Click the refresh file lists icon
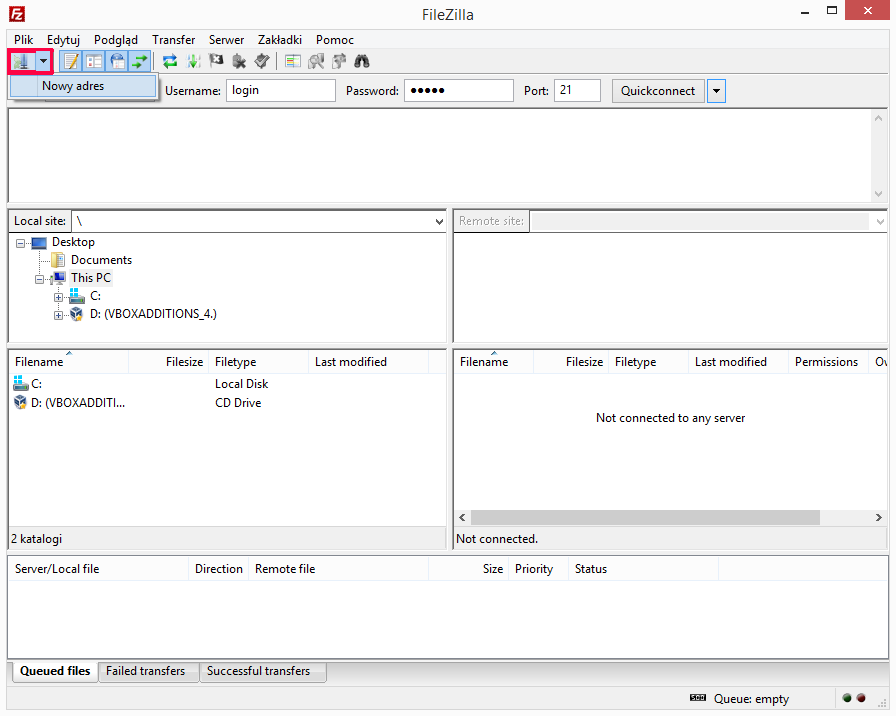This screenshot has height=716, width=896. [x=170, y=61]
